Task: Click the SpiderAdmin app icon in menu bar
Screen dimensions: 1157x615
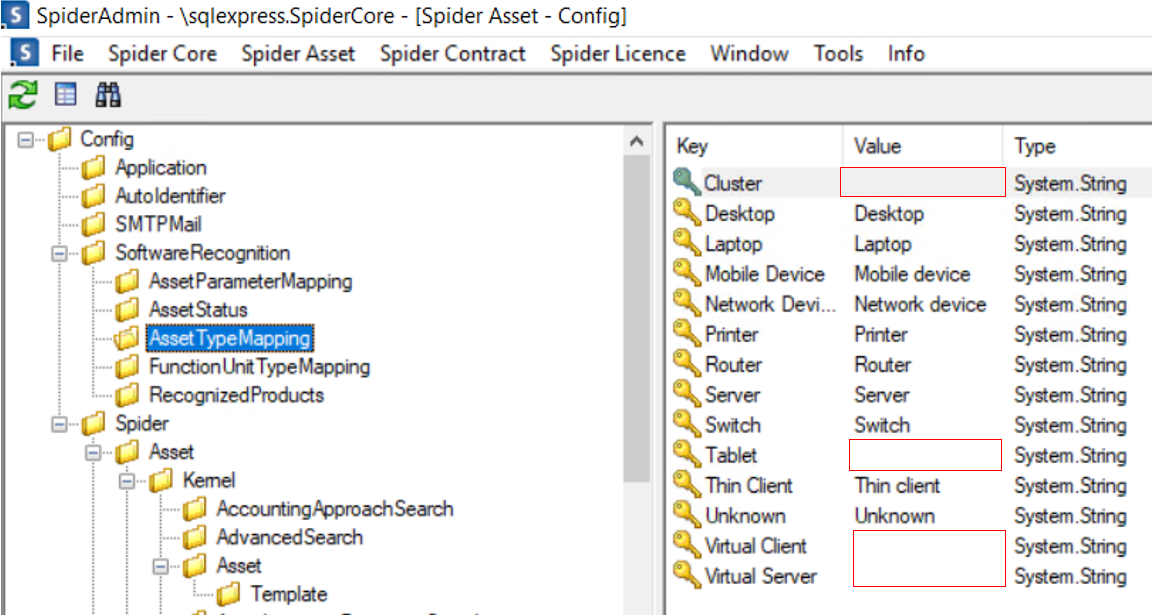Action: 24,53
